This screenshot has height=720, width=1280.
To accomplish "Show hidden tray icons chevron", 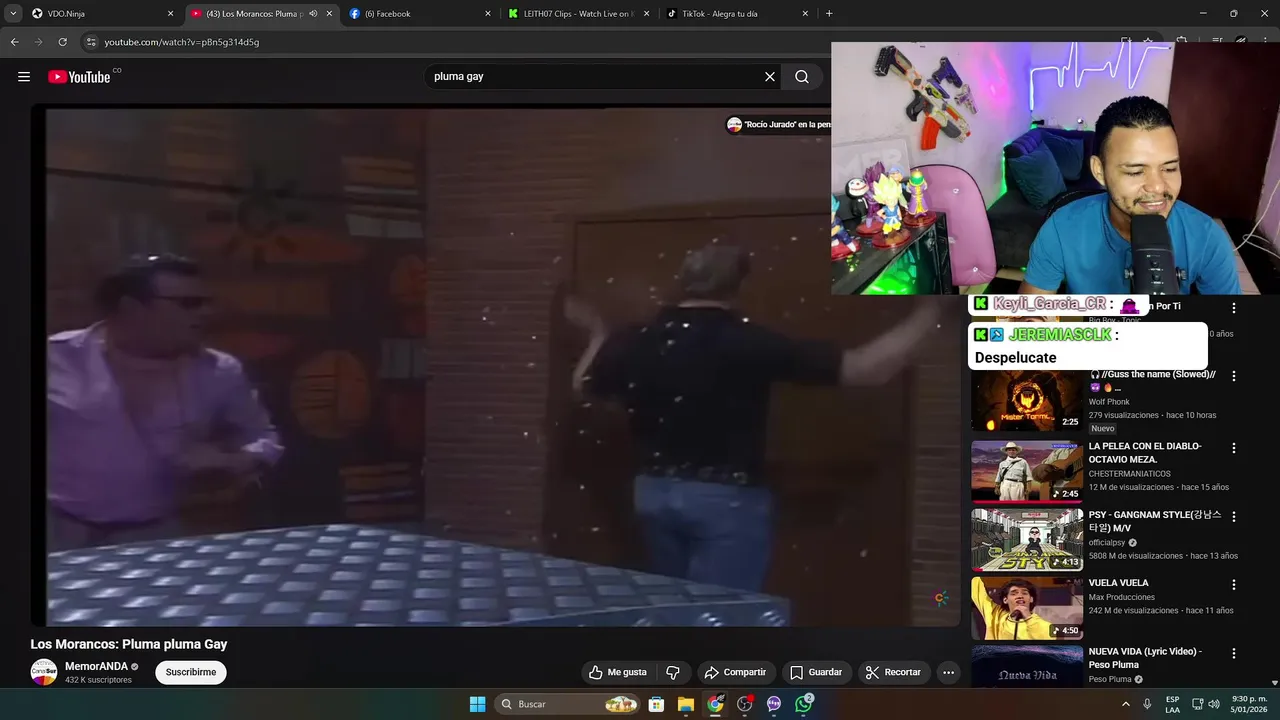I will coord(1125,704).
